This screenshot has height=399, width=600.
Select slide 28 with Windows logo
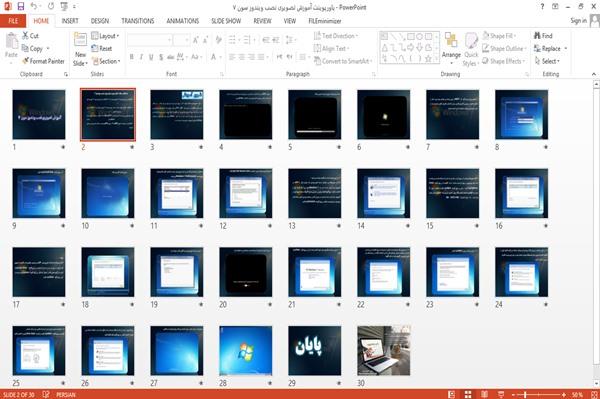246,350
